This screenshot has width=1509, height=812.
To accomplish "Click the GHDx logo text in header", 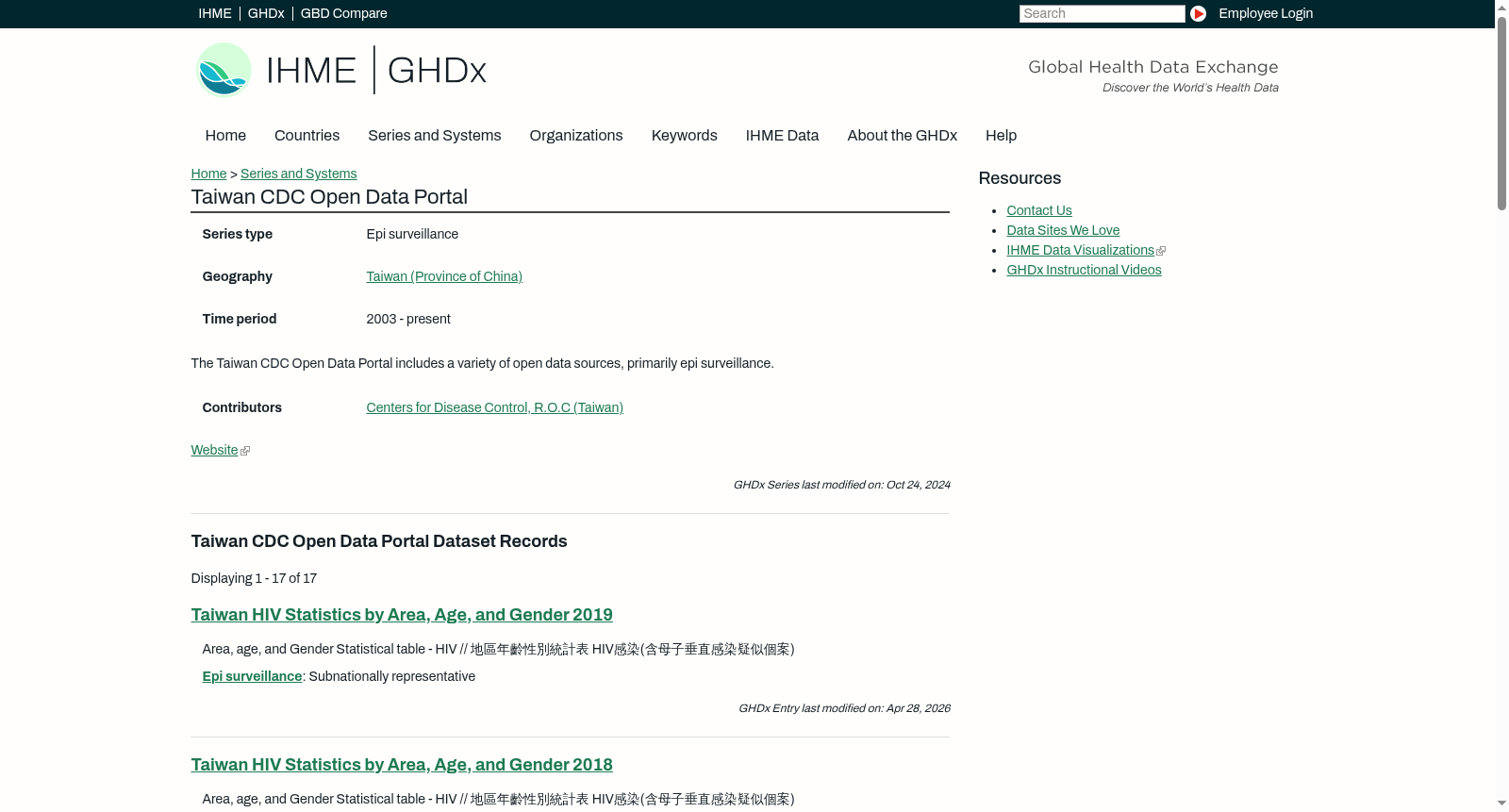I will coord(437,70).
